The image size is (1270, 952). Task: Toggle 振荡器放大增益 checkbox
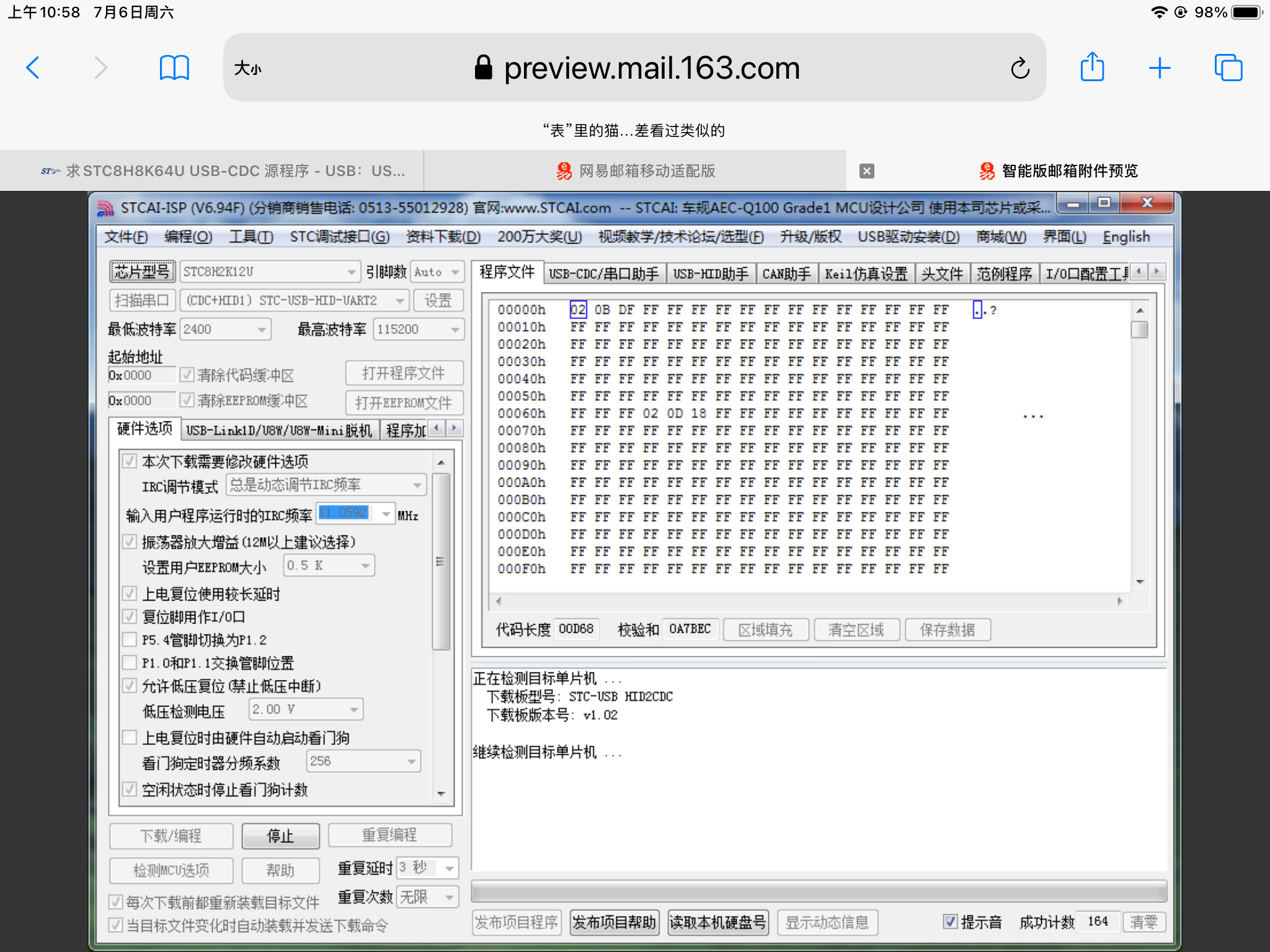(x=130, y=541)
